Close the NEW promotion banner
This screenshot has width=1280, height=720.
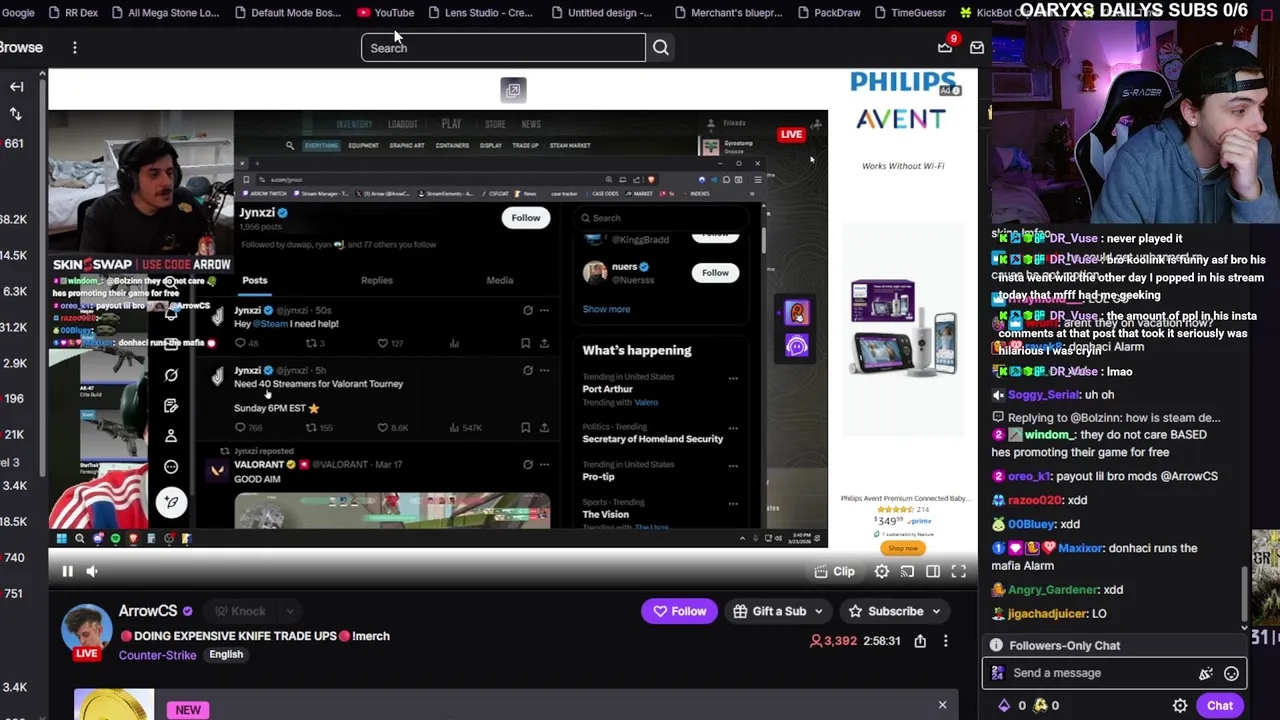942,705
